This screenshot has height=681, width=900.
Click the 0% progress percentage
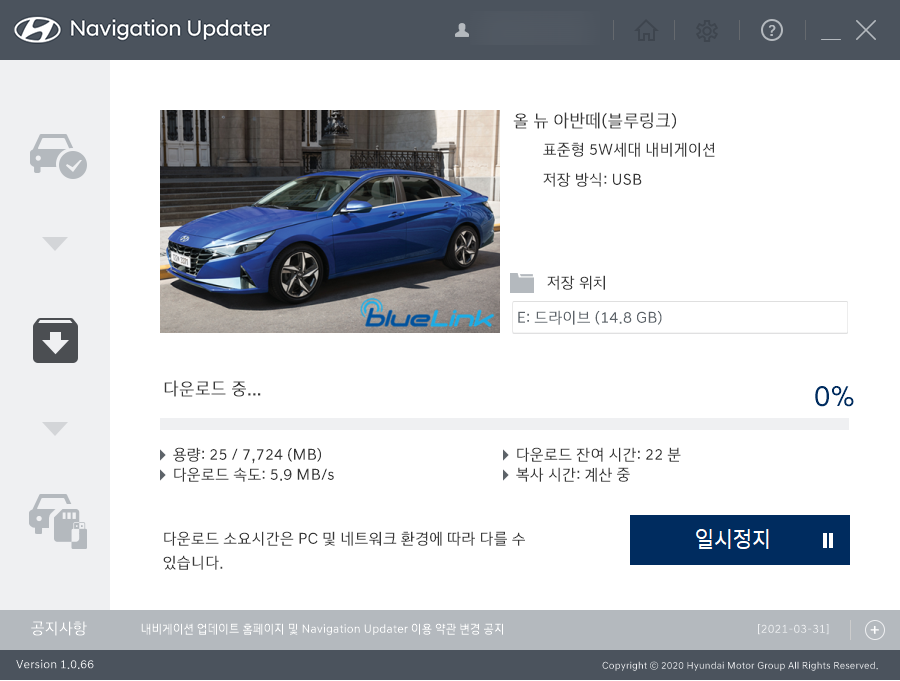pyautogui.click(x=833, y=396)
